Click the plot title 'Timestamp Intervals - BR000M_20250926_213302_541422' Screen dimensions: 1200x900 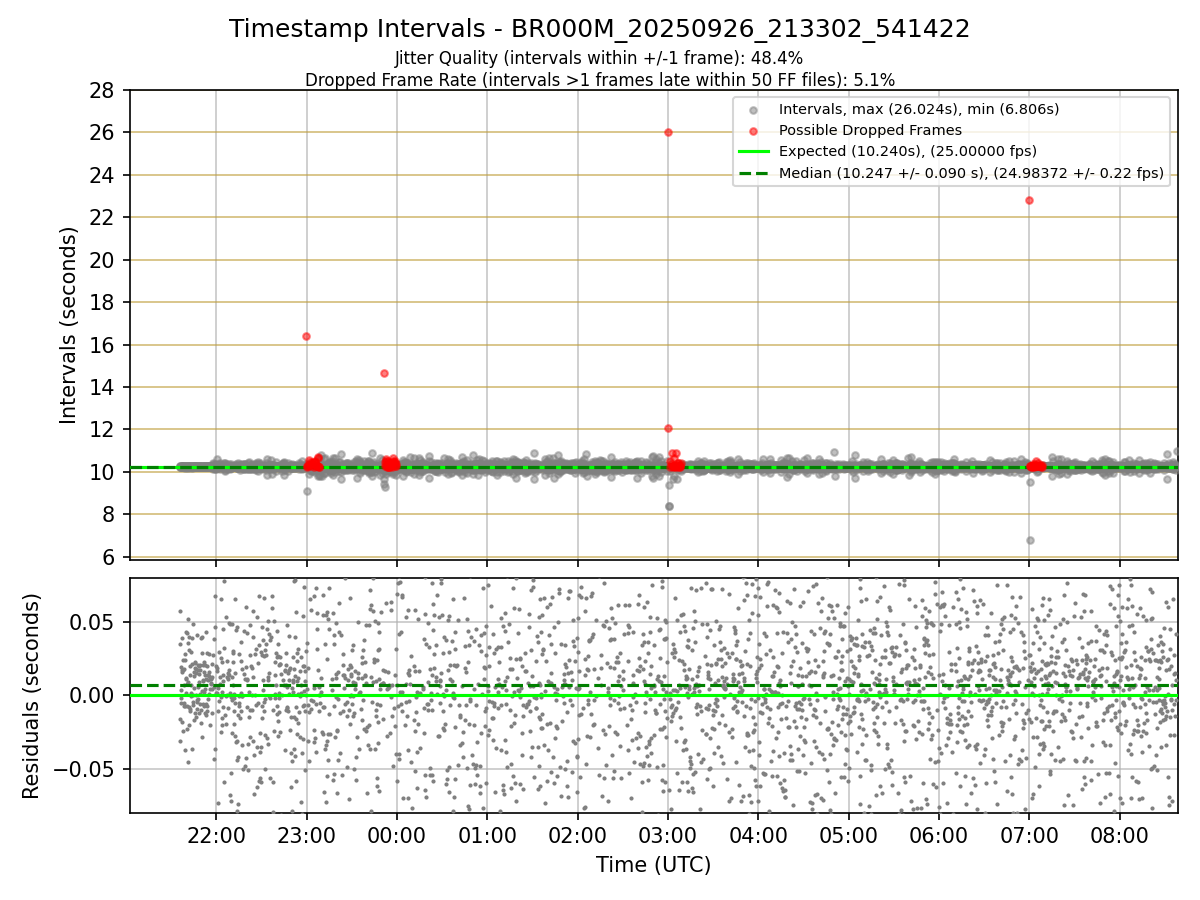[599, 29]
